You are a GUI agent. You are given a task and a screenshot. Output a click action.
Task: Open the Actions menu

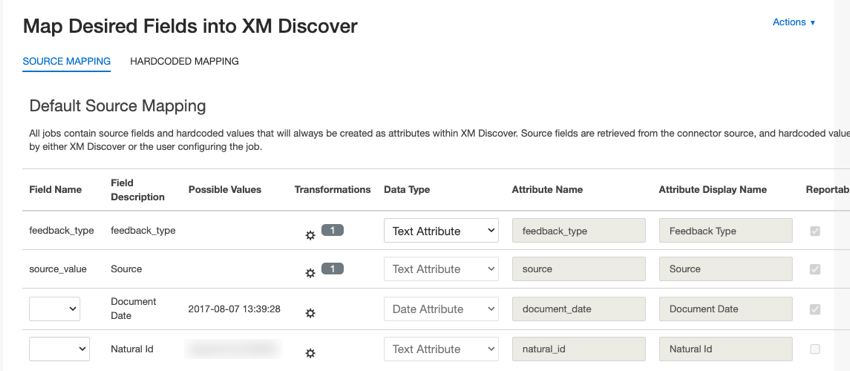click(794, 22)
